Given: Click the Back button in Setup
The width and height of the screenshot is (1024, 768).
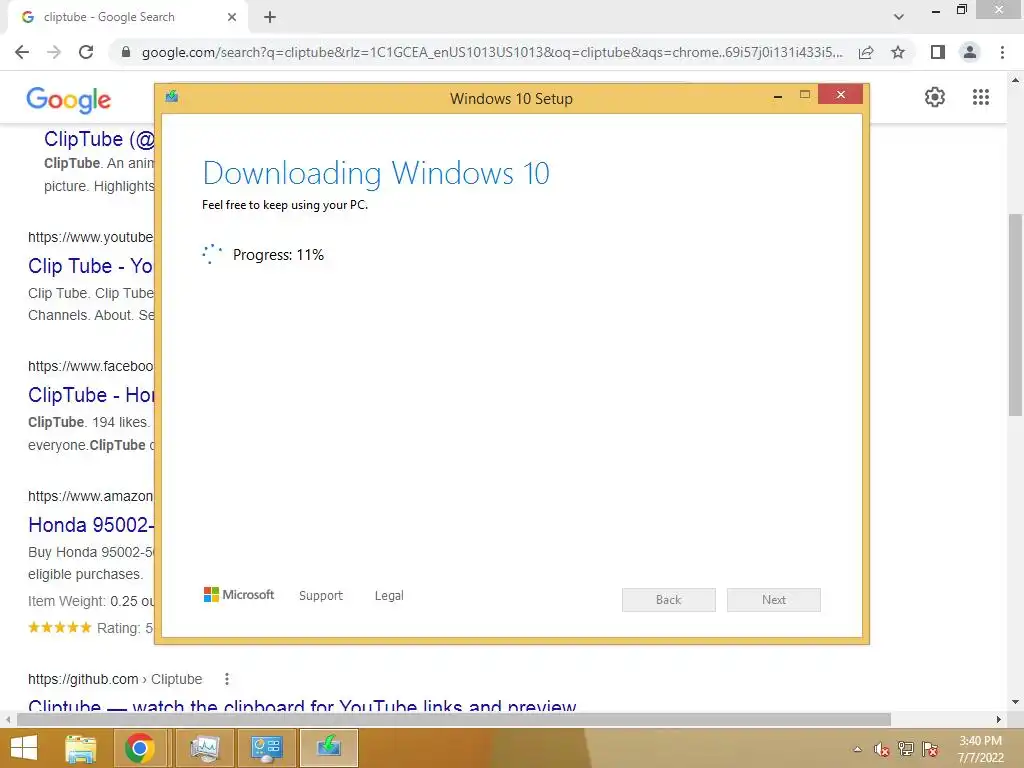Looking at the screenshot, I should coord(669,600).
